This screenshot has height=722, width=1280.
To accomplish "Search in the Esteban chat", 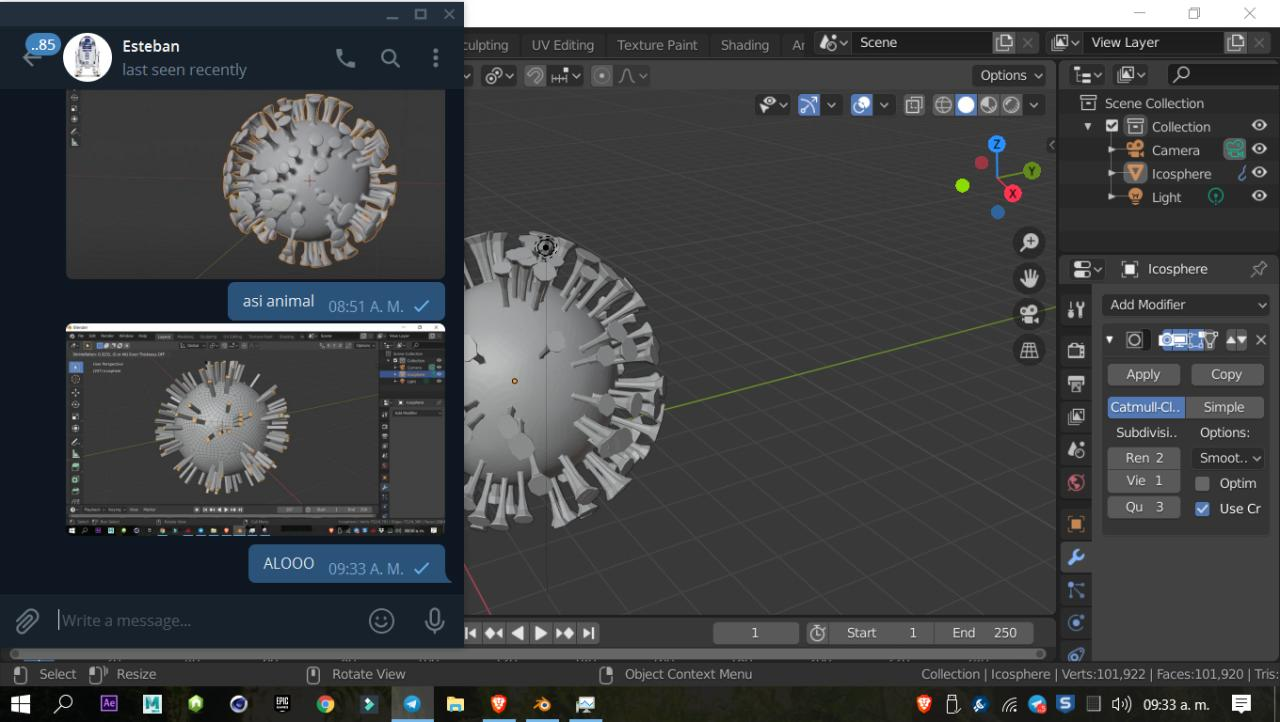I will click(390, 58).
